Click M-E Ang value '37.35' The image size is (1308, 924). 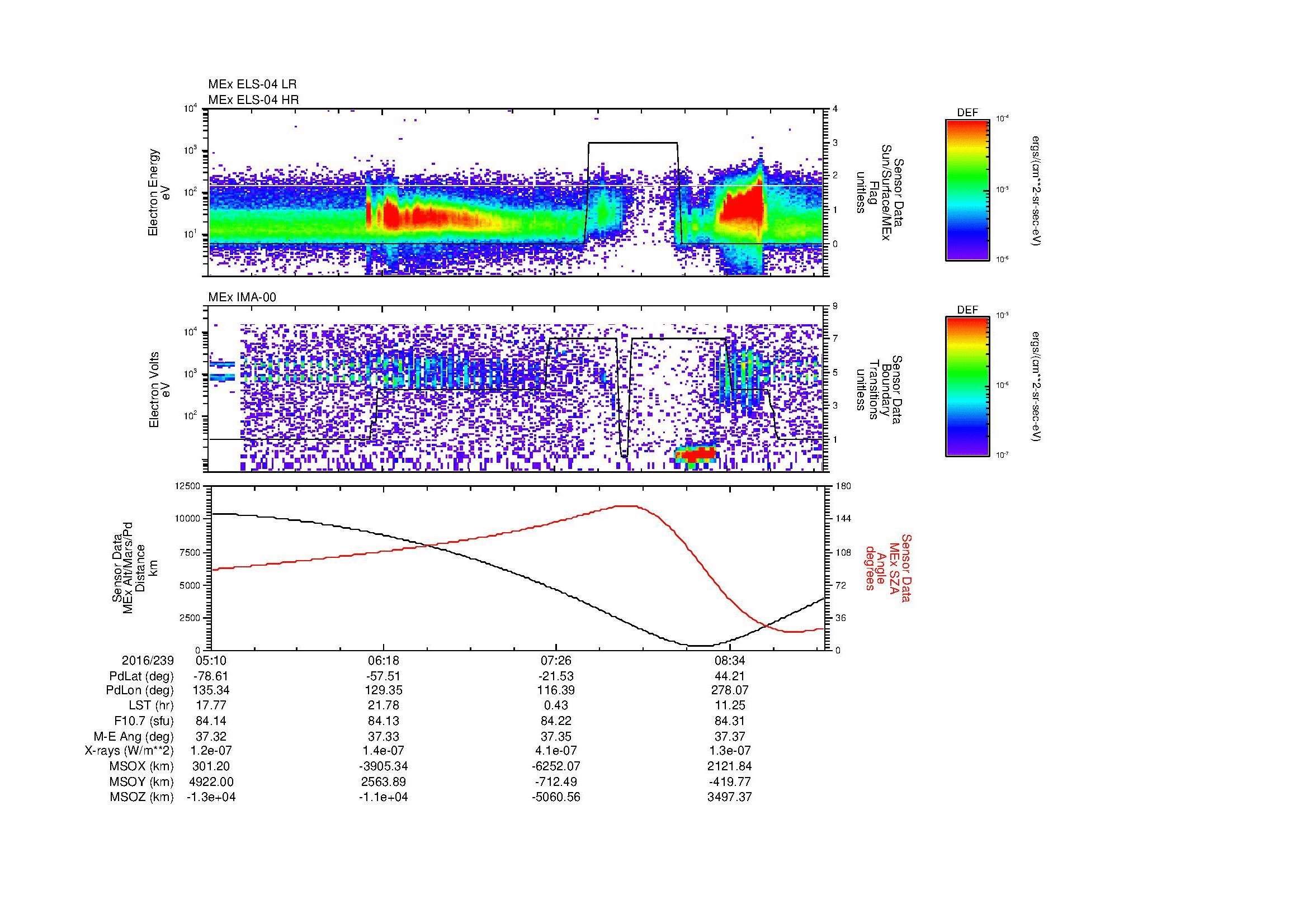[555, 737]
